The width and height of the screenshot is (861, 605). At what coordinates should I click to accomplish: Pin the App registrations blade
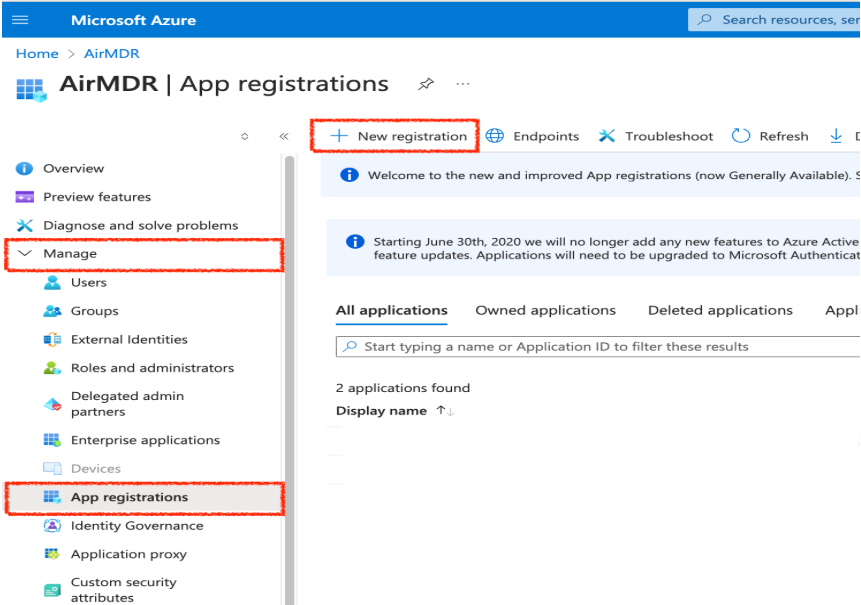click(x=426, y=84)
